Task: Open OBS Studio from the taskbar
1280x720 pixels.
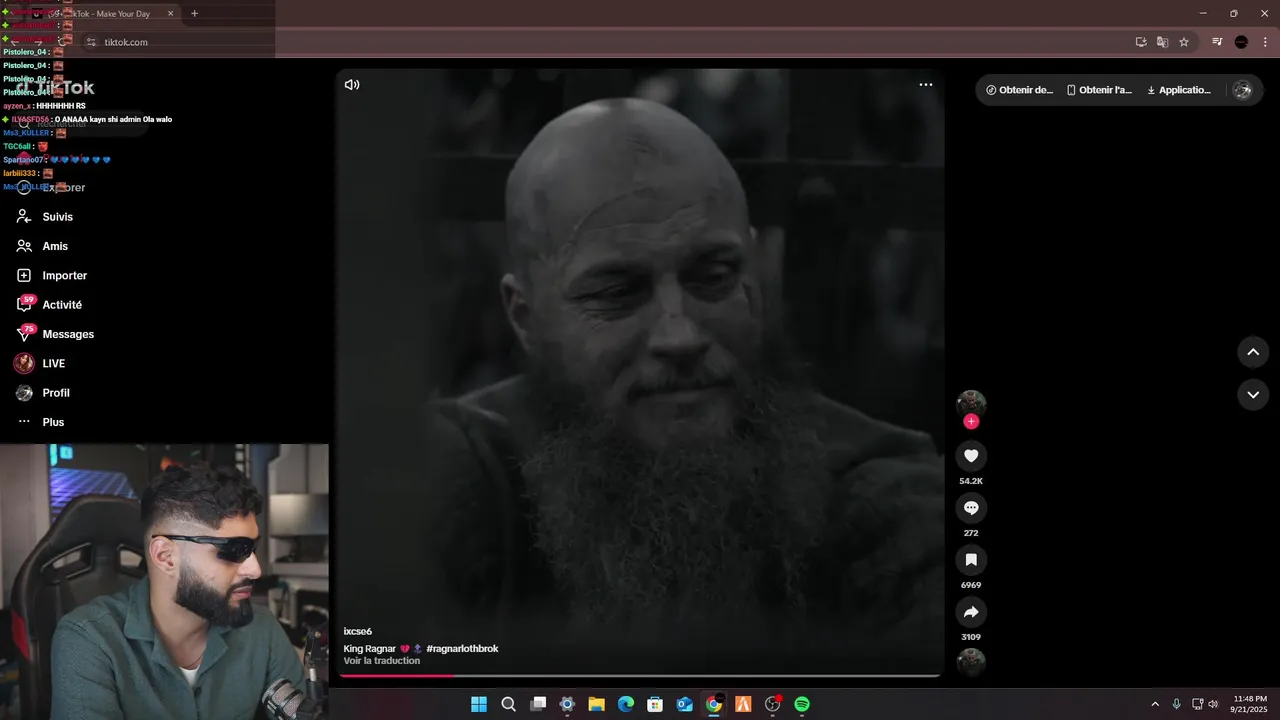Action: (772, 704)
